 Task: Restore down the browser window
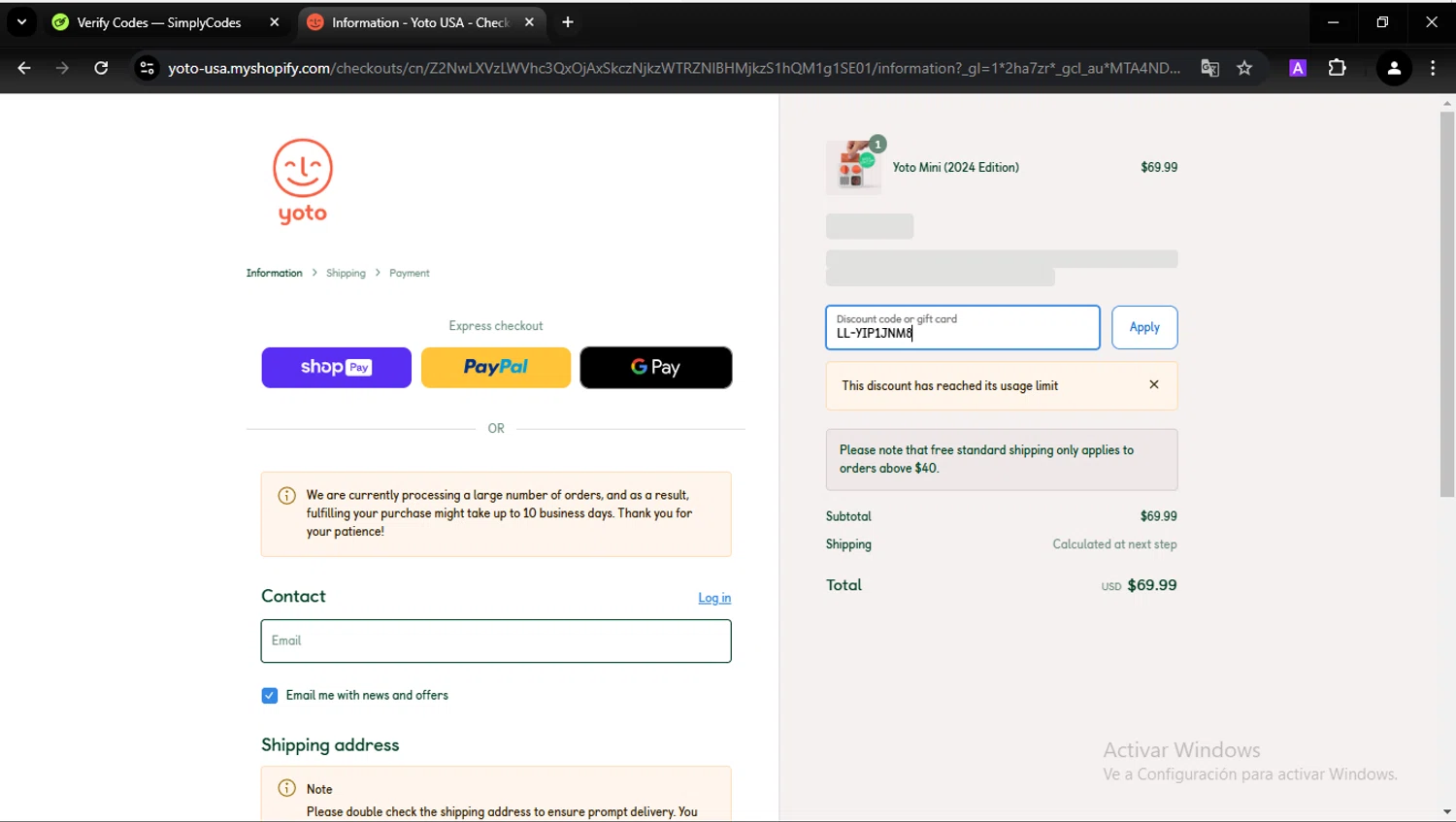[1382, 22]
